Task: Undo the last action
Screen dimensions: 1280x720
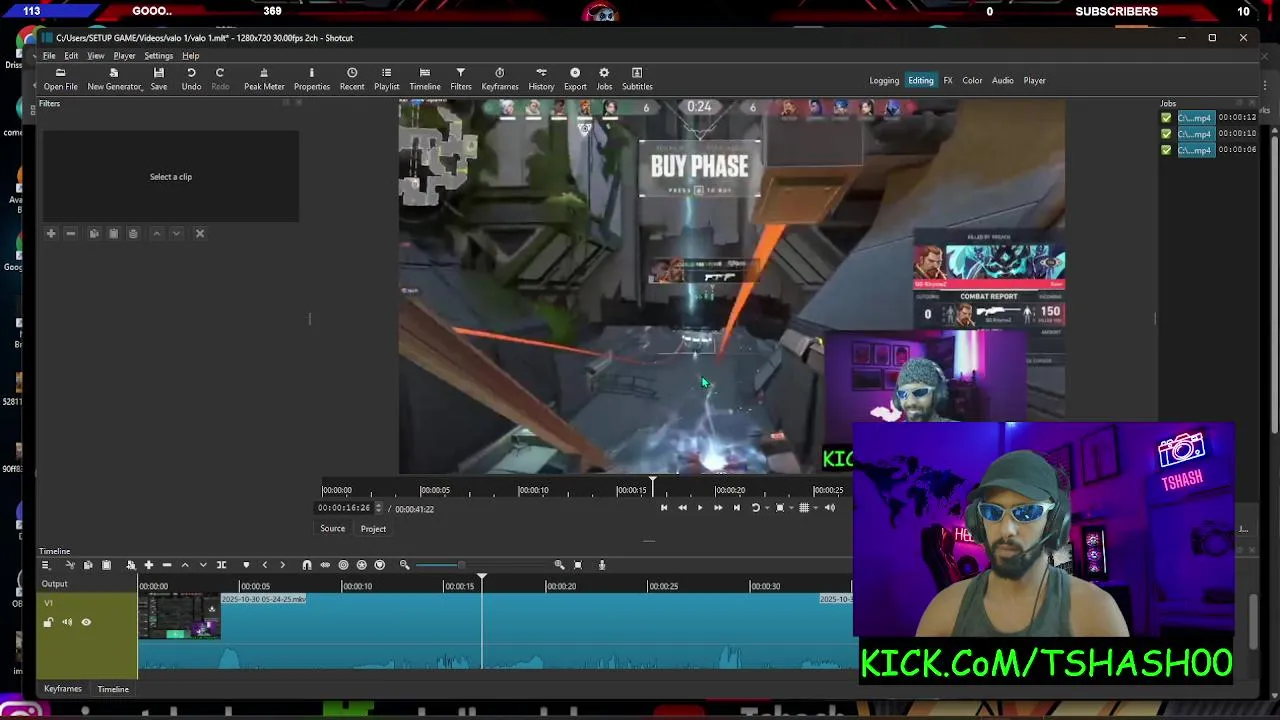Action: tap(191, 79)
